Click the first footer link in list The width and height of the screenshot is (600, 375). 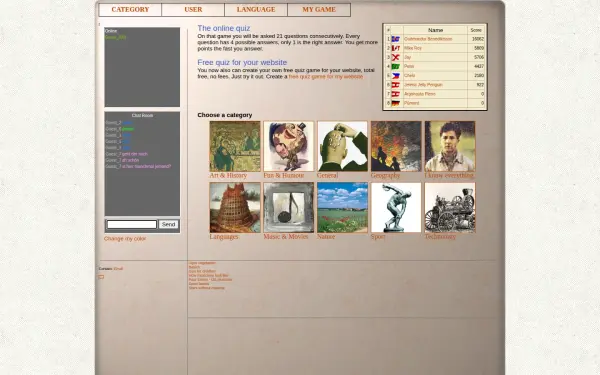(202, 263)
